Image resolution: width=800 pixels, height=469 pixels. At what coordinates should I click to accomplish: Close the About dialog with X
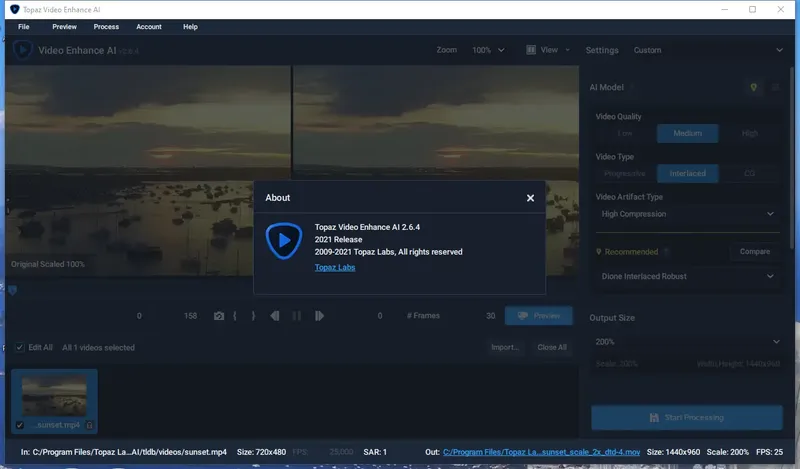pyautogui.click(x=530, y=198)
